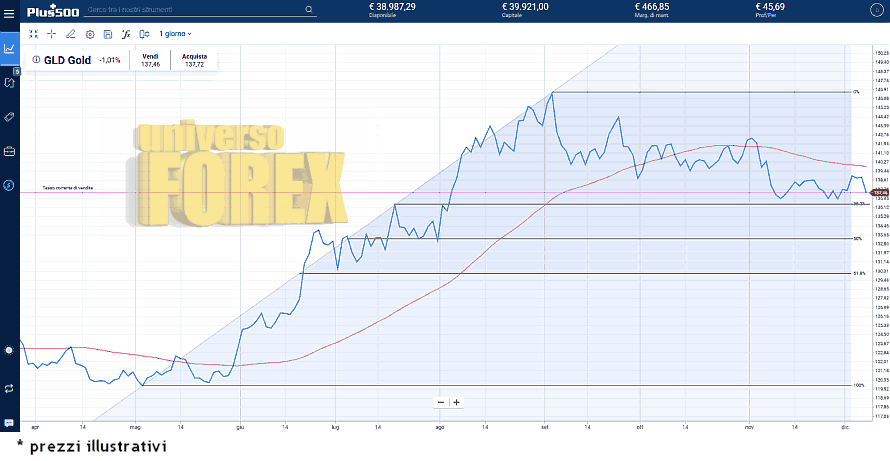Open GLD Gold instrument info icon
Image resolution: width=890 pixels, height=461 pixels.
(x=36, y=60)
